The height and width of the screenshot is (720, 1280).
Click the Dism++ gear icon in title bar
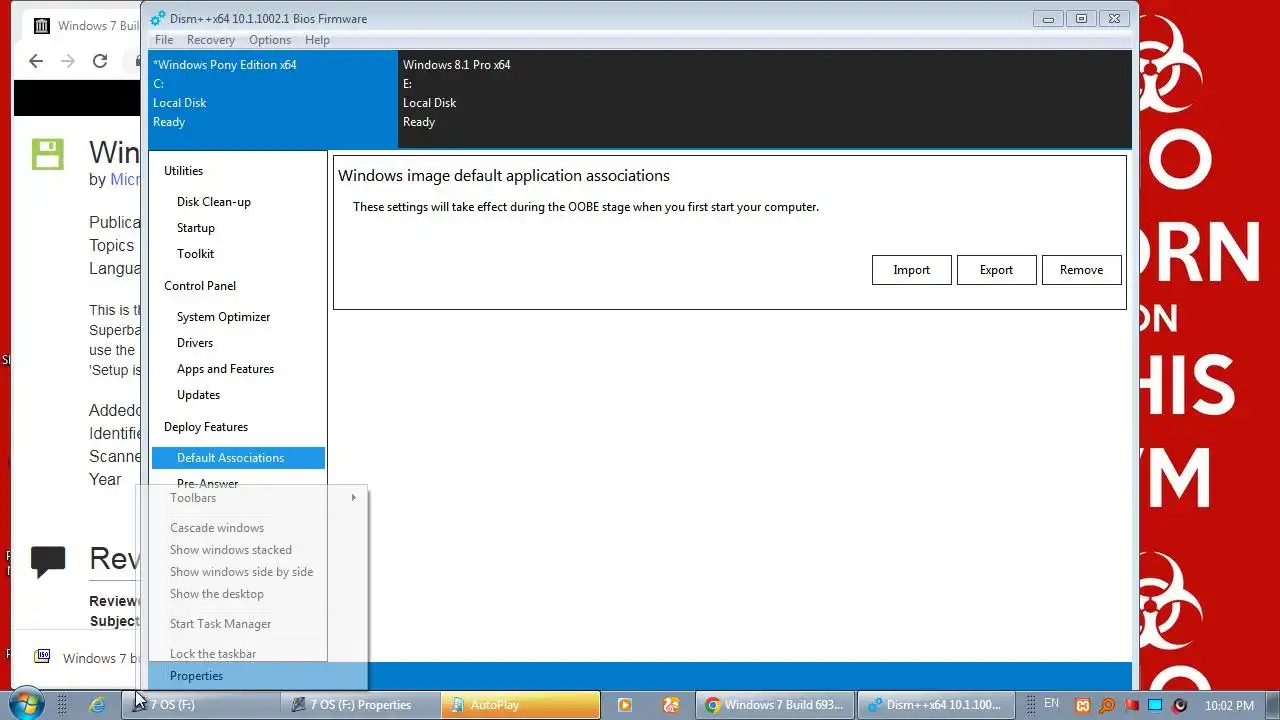[159, 18]
